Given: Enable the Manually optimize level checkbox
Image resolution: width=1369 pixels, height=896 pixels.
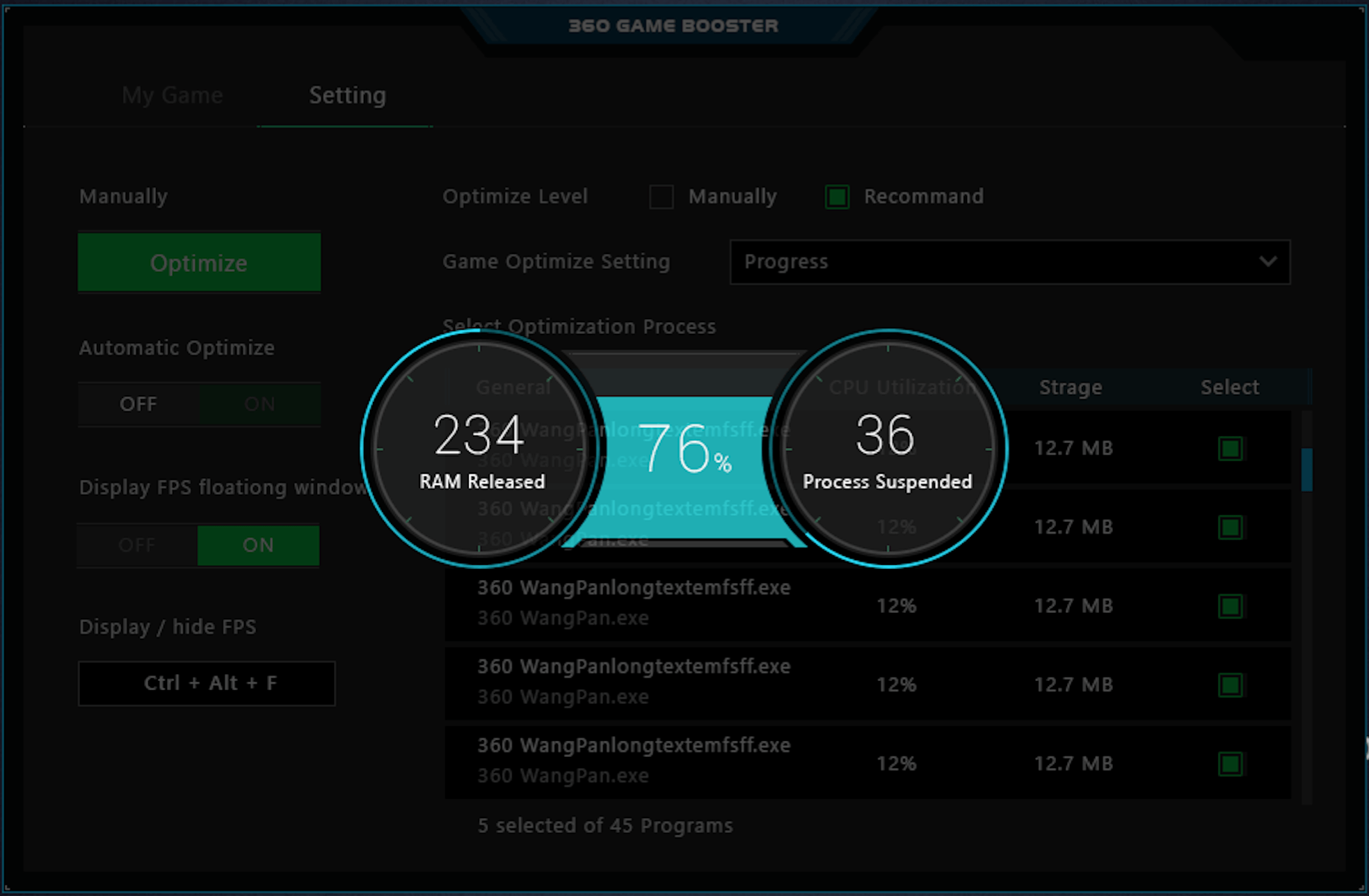Looking at the screenshot, I should [x=659, y=196].
